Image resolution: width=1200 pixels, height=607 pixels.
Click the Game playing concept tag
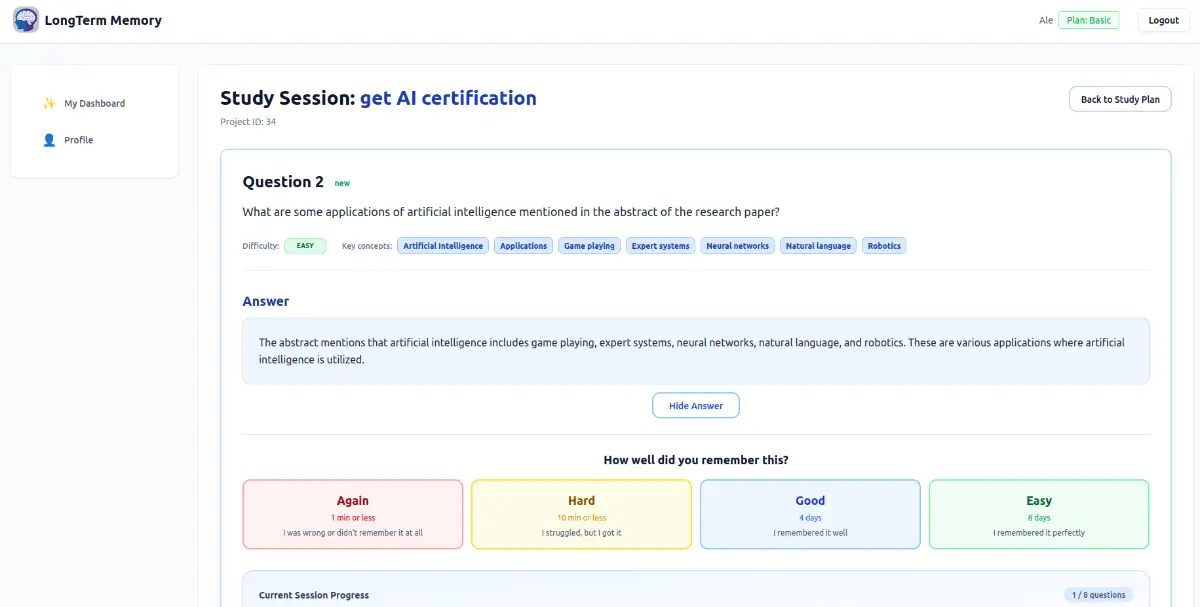point(589,246)
